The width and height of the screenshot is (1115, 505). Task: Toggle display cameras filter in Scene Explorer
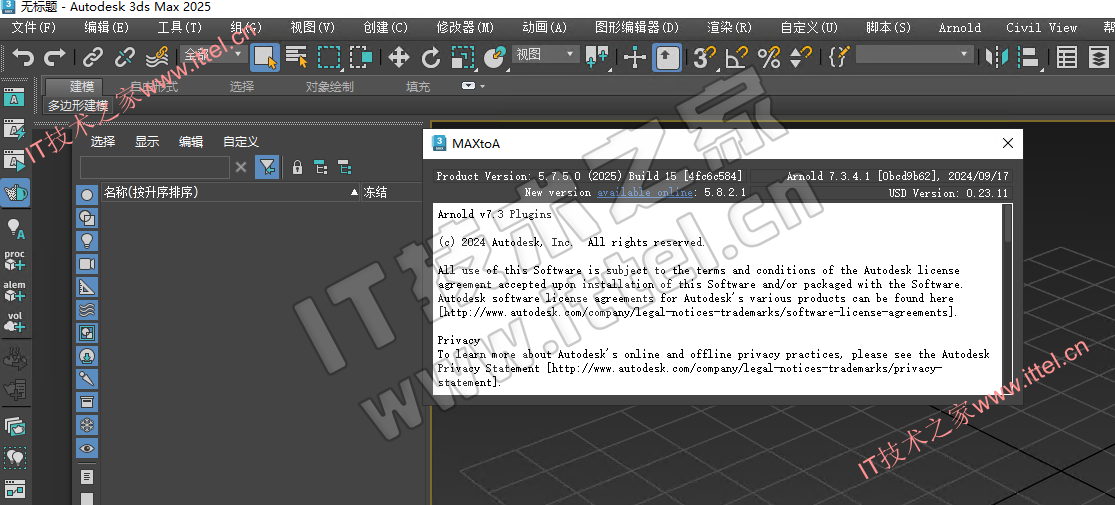(87, 264)
